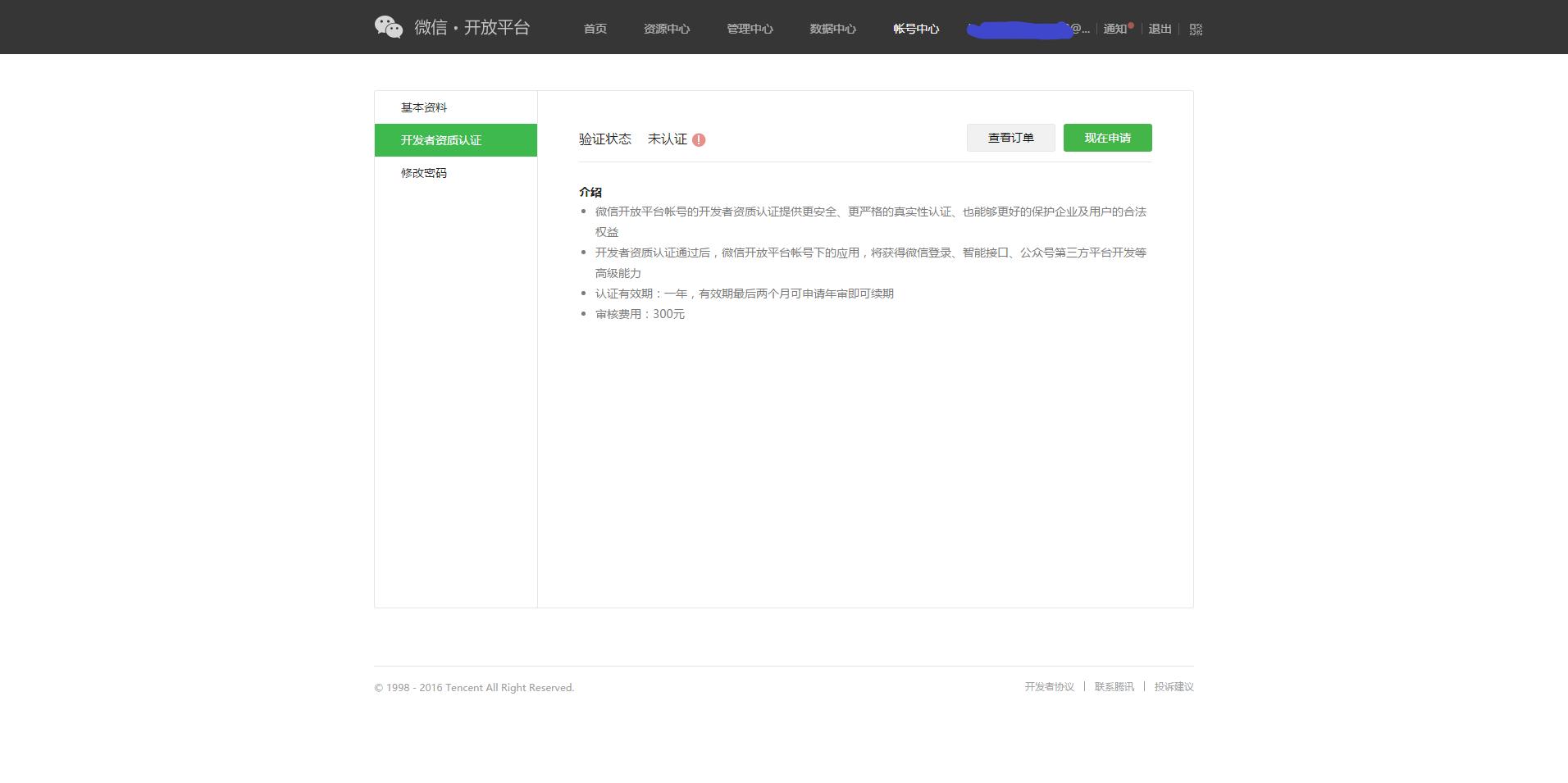
Task: Return to 首页 homepage
Action: click(x=594, y=29)
